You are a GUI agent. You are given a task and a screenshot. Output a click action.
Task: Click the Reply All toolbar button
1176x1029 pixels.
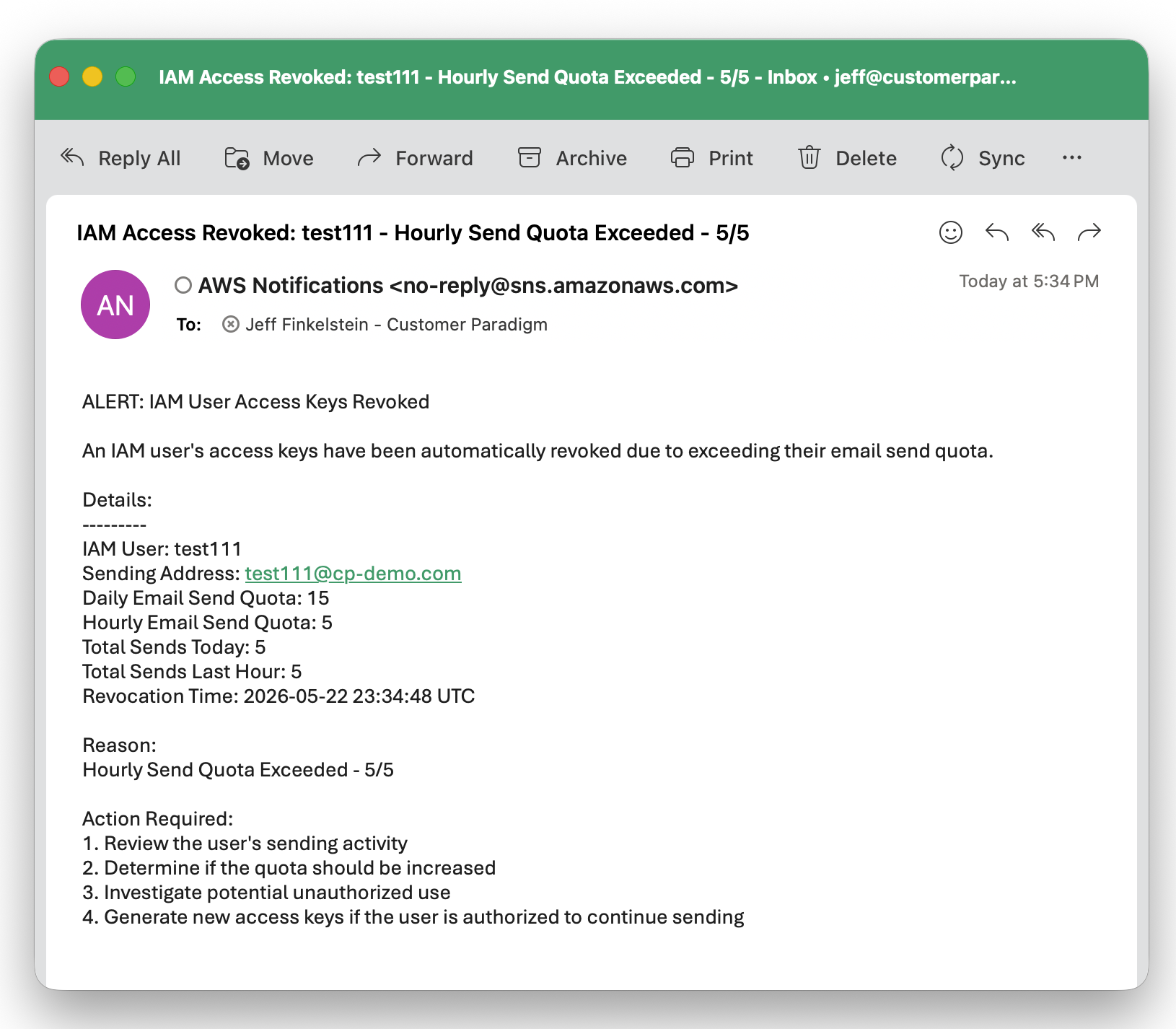click(x=120, y=158)
